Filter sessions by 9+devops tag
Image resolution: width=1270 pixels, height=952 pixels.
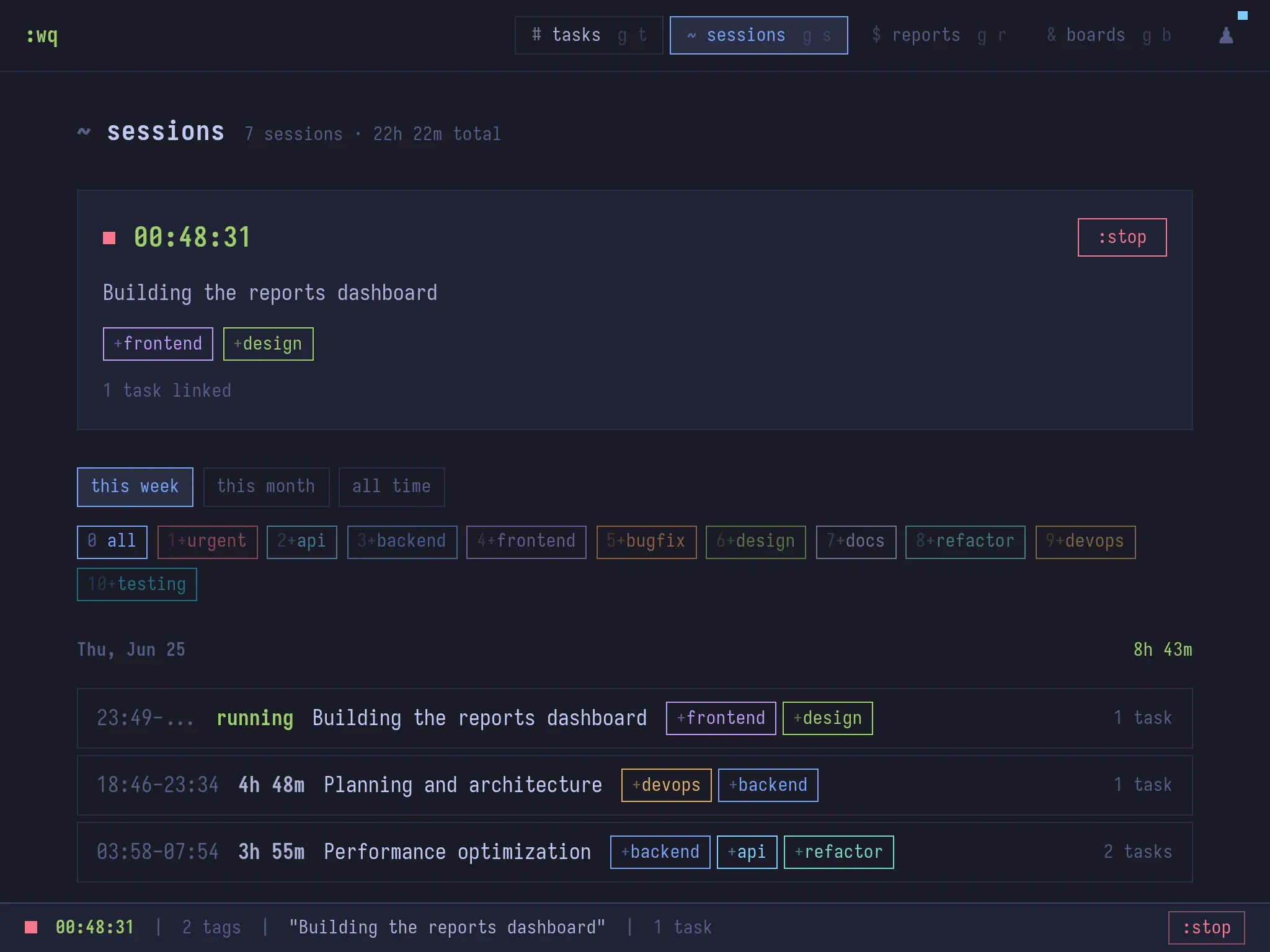1085,542
